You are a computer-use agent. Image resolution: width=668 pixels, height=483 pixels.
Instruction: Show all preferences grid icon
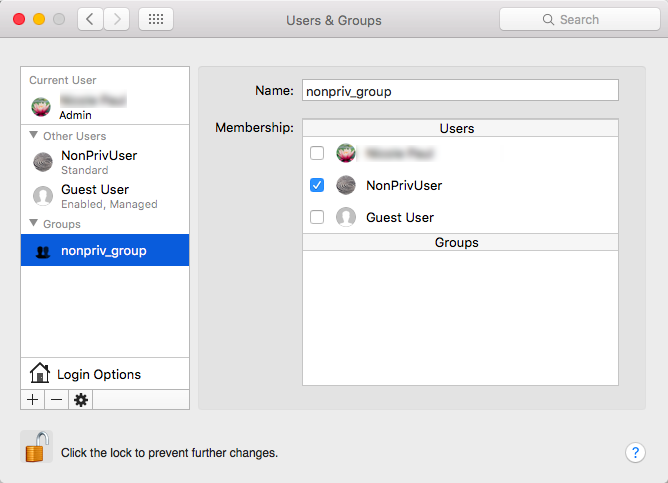[x=155, y=19]
